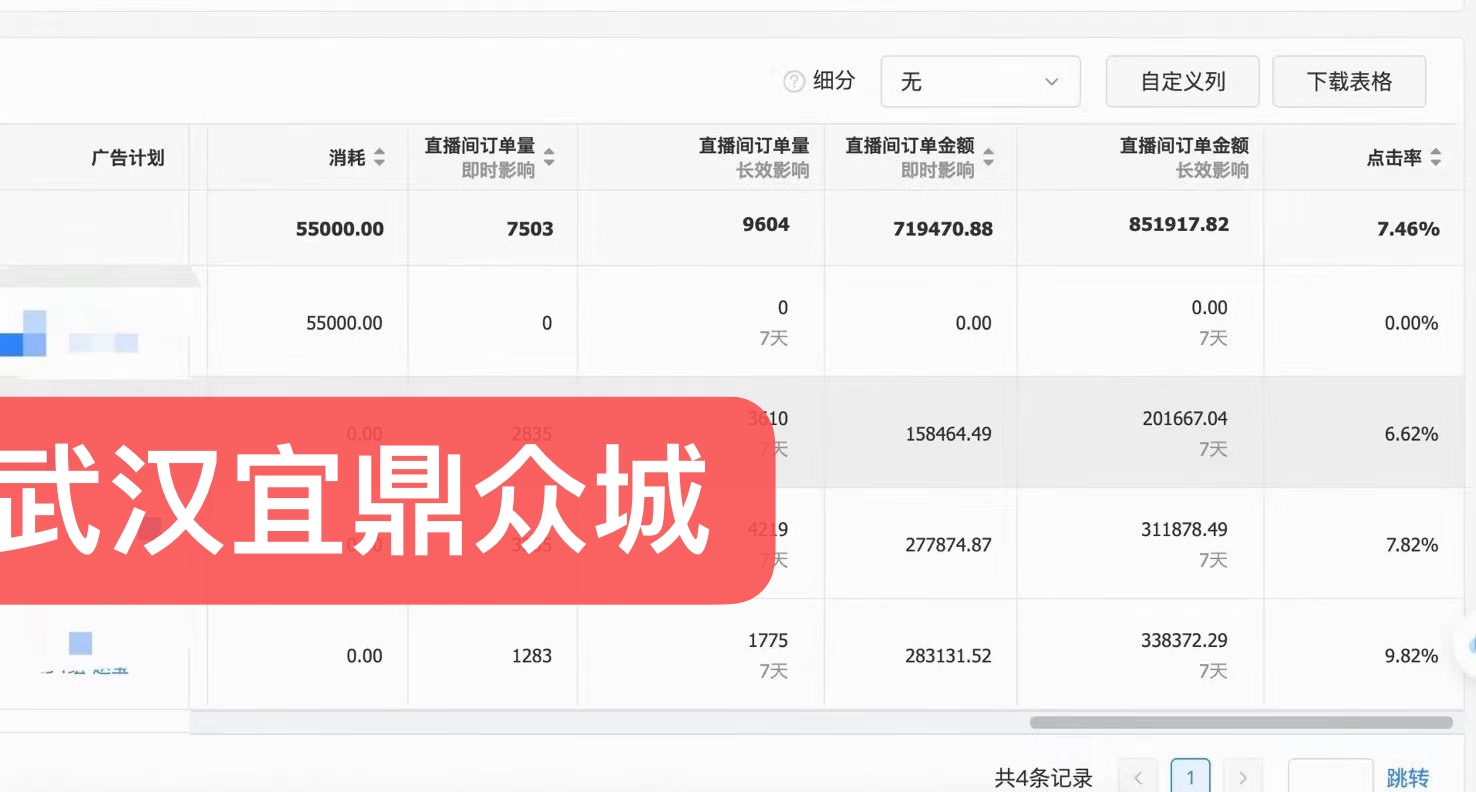Sort the 直播间订单金额即时影响 column
The height and width of the screenshot is (792, 1476).
[x=987, y=157]
